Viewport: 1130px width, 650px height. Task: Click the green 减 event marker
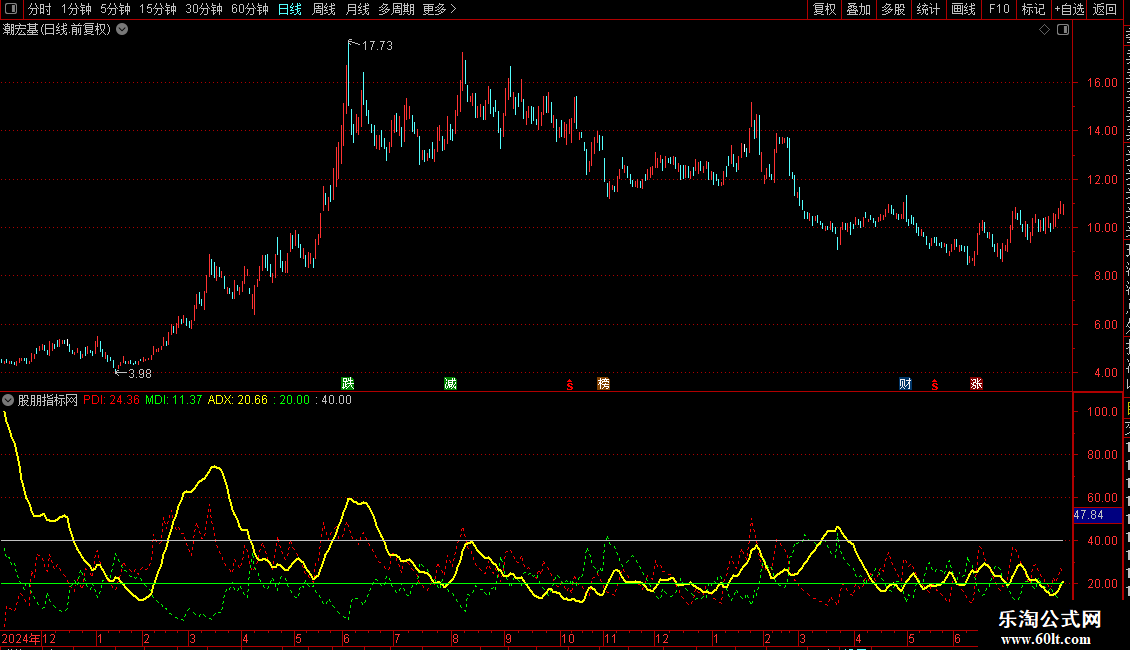450,383
